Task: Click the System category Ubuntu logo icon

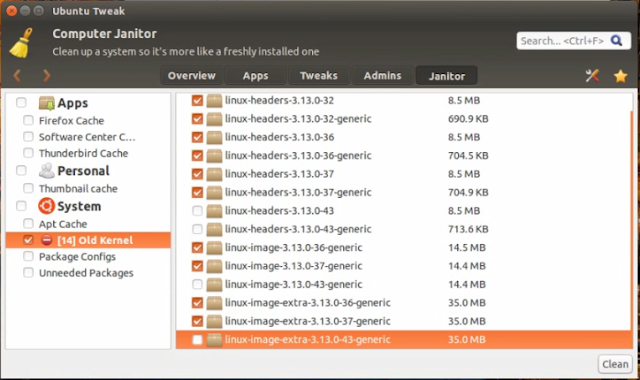Action: (47, 206)
